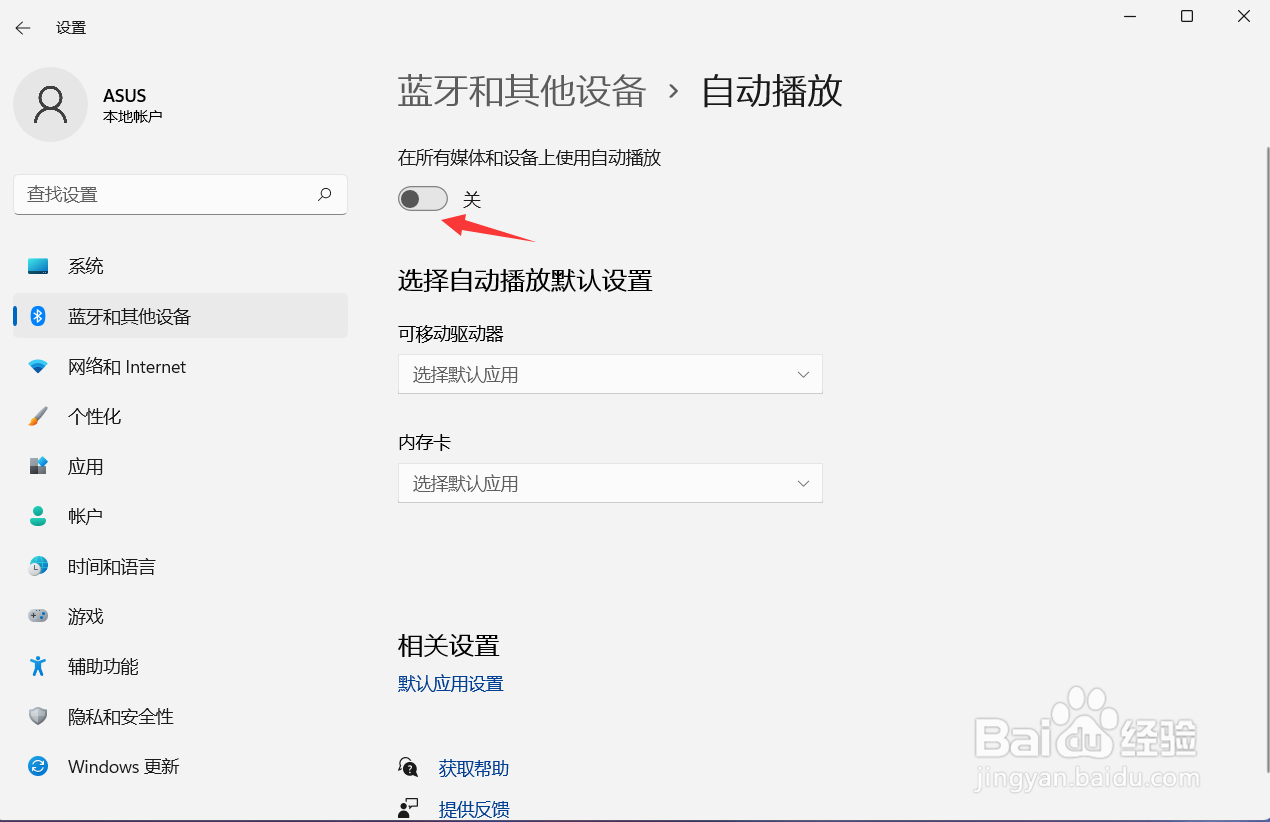
Task: Open Windows 更新 from sidebar
Action: coord(123,766)
